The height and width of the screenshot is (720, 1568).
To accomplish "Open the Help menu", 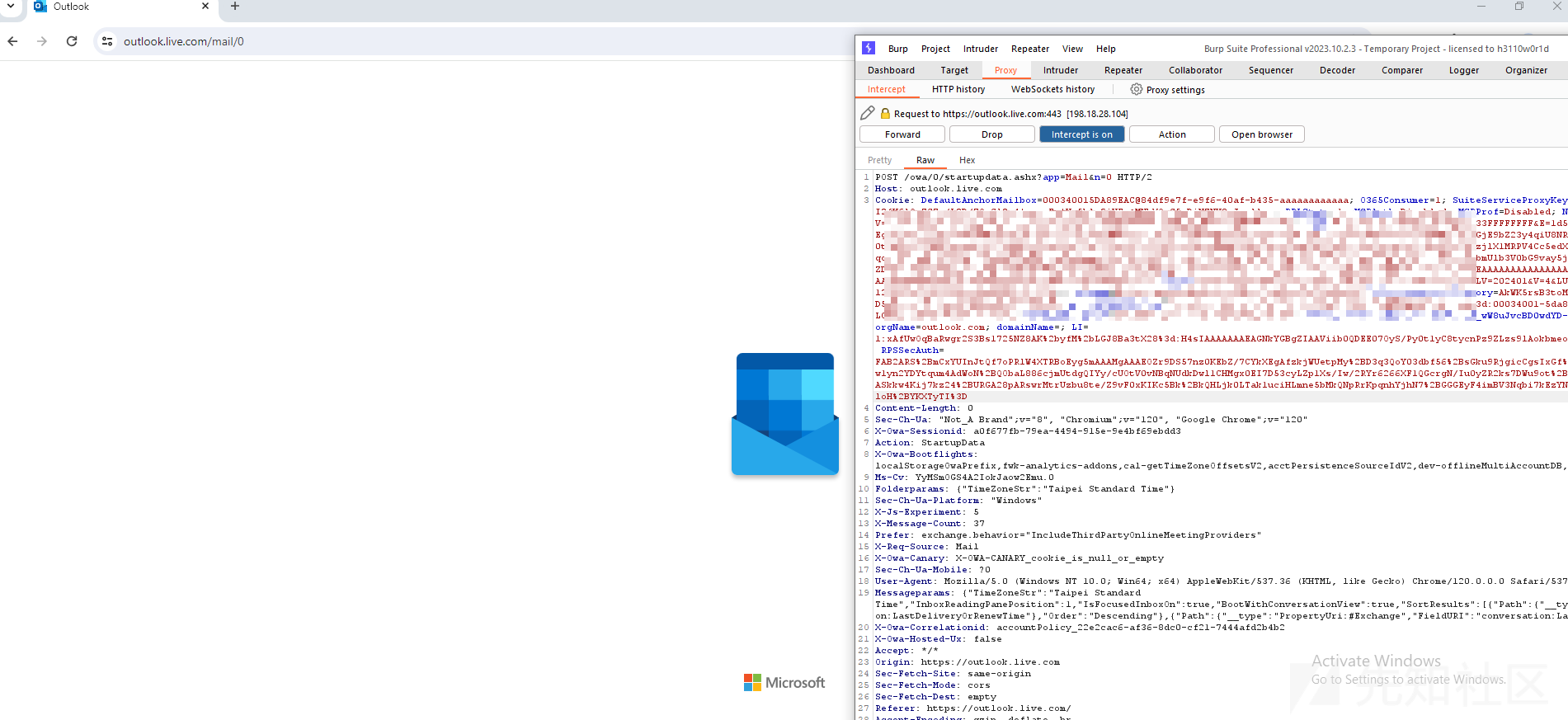I will [1105, 49].
